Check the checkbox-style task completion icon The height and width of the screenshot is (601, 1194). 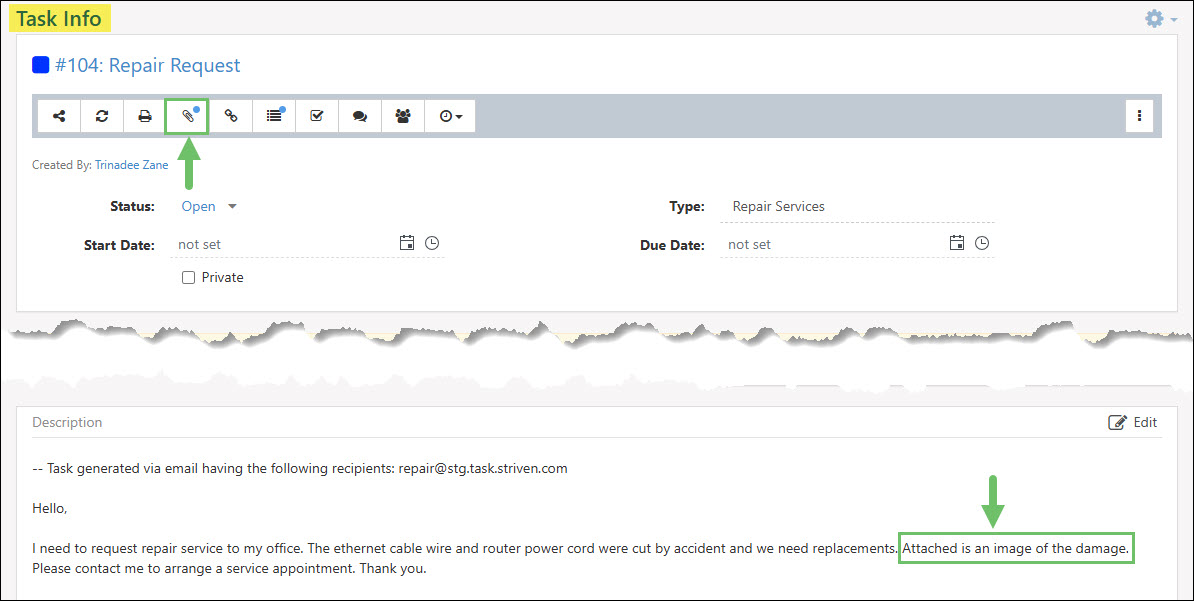coord(316,115)
